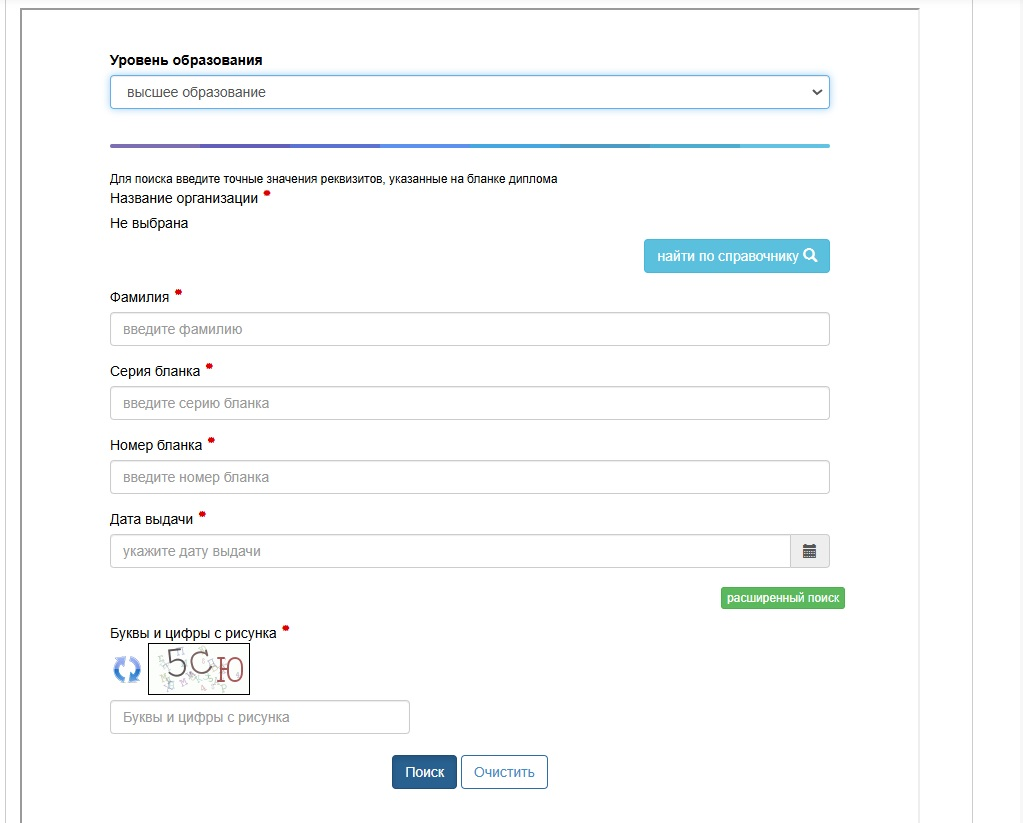Open the calendar date picker icon
This screenshot has height=823, width=1023.
point(810,551)
